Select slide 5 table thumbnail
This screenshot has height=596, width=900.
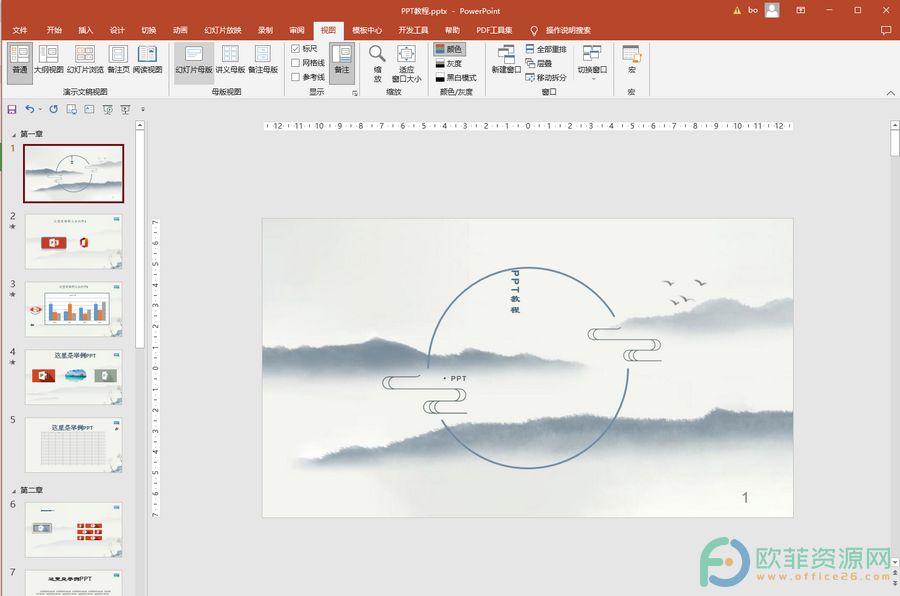73,445
